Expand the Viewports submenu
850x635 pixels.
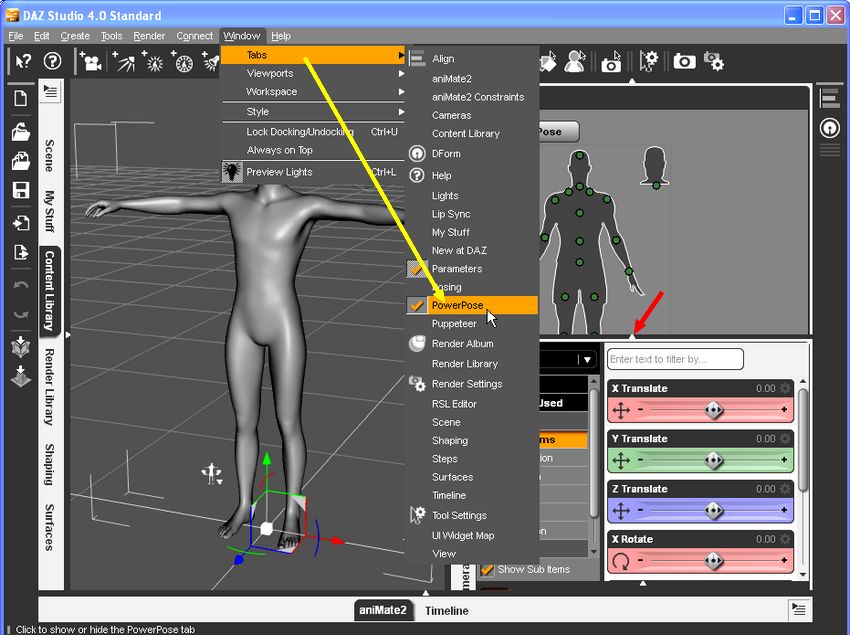(313, 73)
